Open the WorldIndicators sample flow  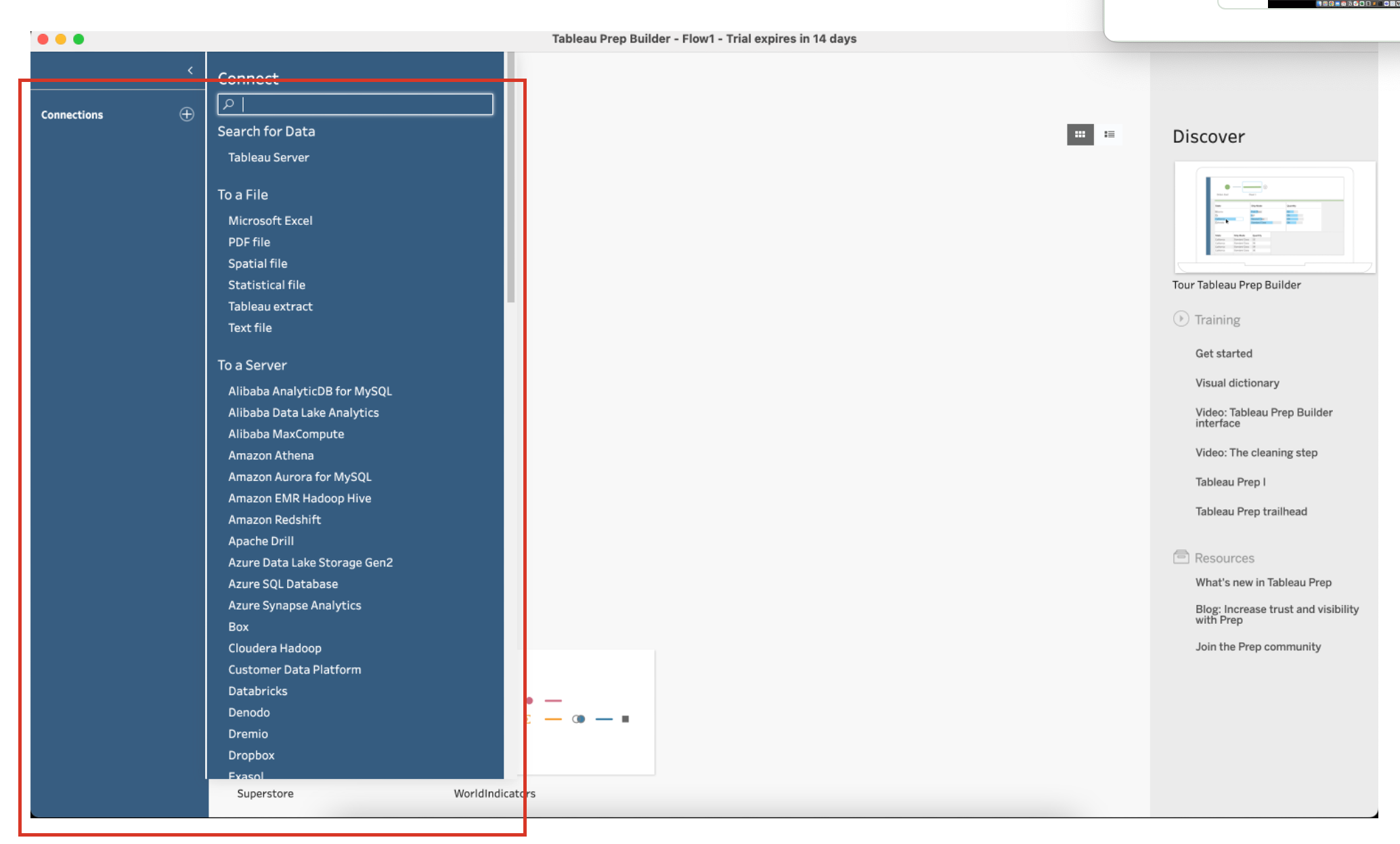coord(494,793)
